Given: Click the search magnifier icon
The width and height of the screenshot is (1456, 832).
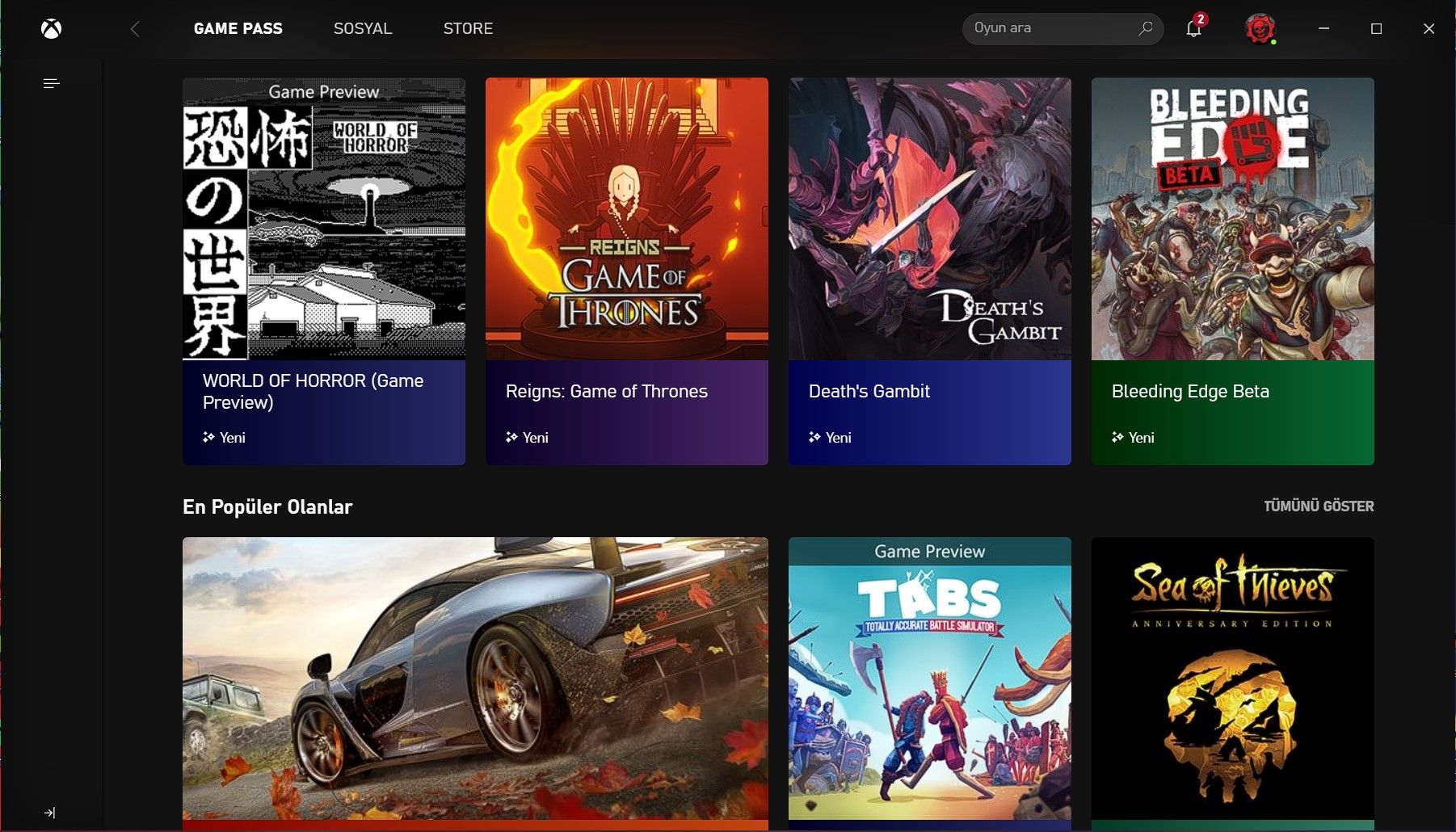Looking at the screenshot, I should coord(1145,28).
